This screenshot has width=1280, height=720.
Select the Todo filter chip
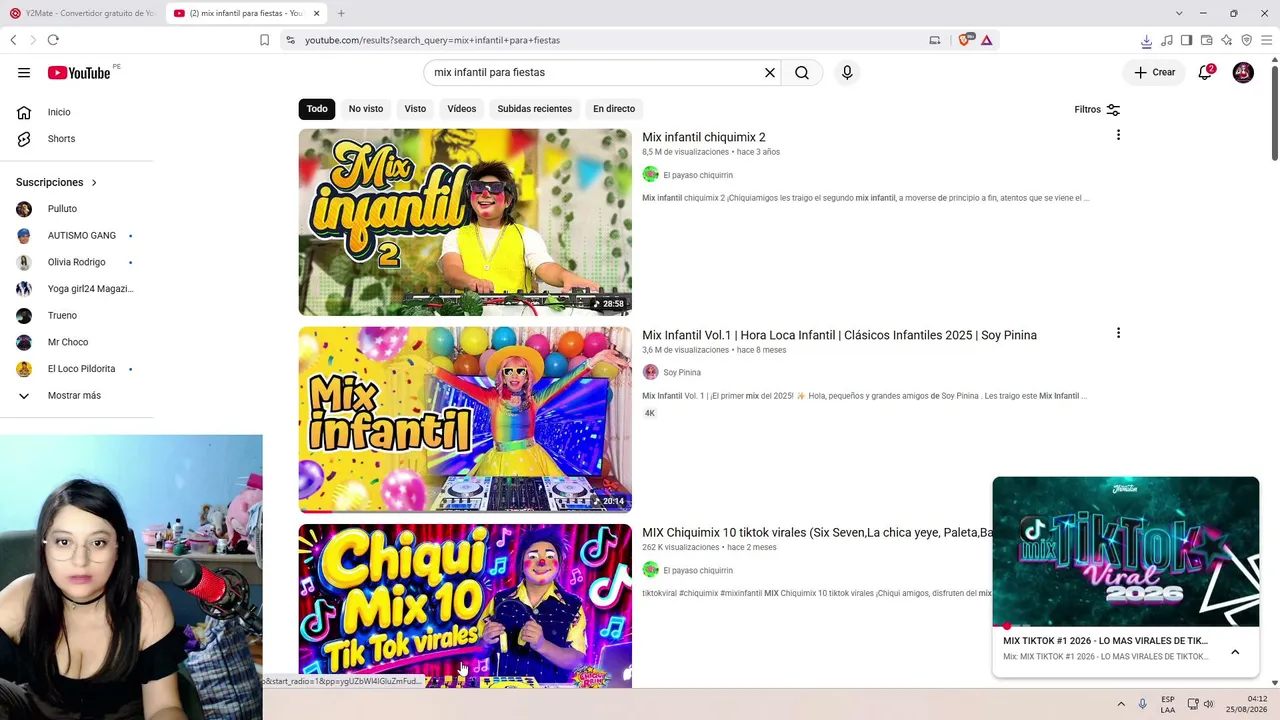tap(317, 109)
